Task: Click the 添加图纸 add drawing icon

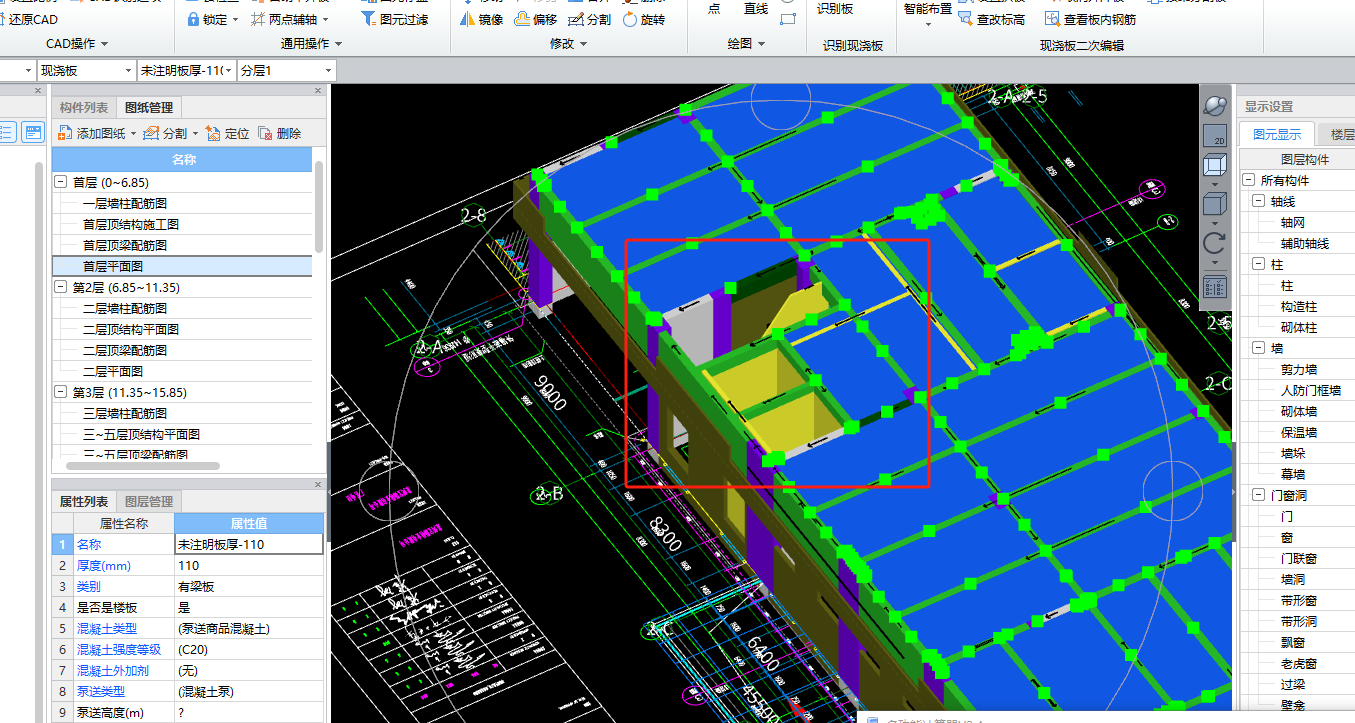Action: [65, 133]
